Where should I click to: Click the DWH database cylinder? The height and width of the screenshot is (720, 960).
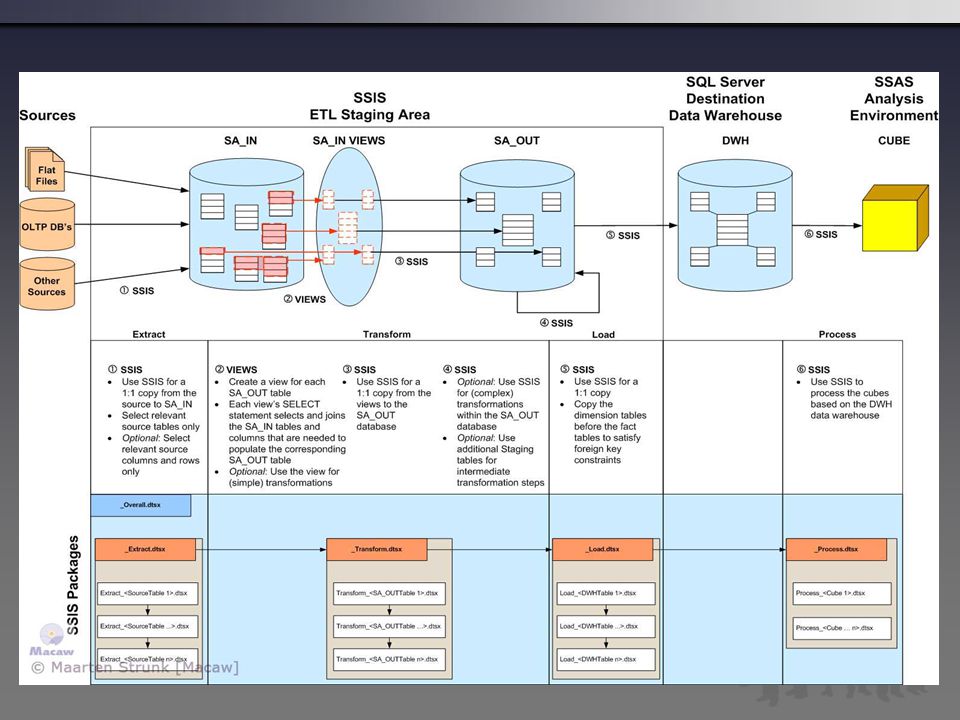click(x=735, y=225)
